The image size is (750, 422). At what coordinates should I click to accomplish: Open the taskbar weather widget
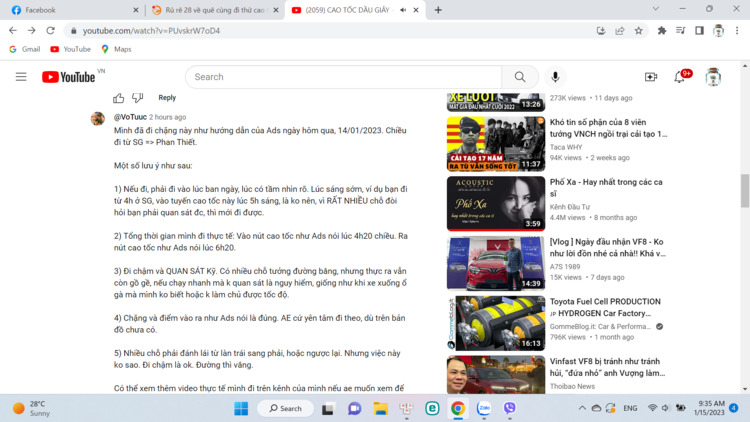tap(32, 408)
